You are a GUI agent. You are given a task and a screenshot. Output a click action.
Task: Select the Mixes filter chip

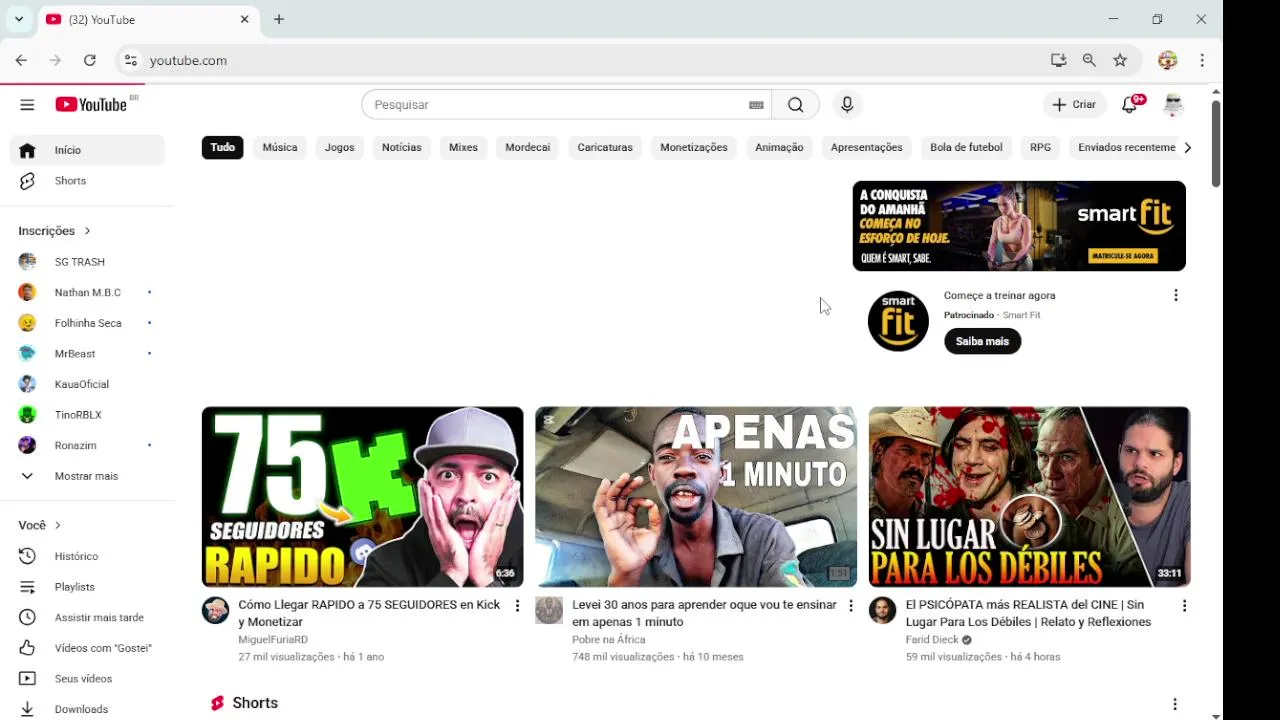(x=463, y=148)
